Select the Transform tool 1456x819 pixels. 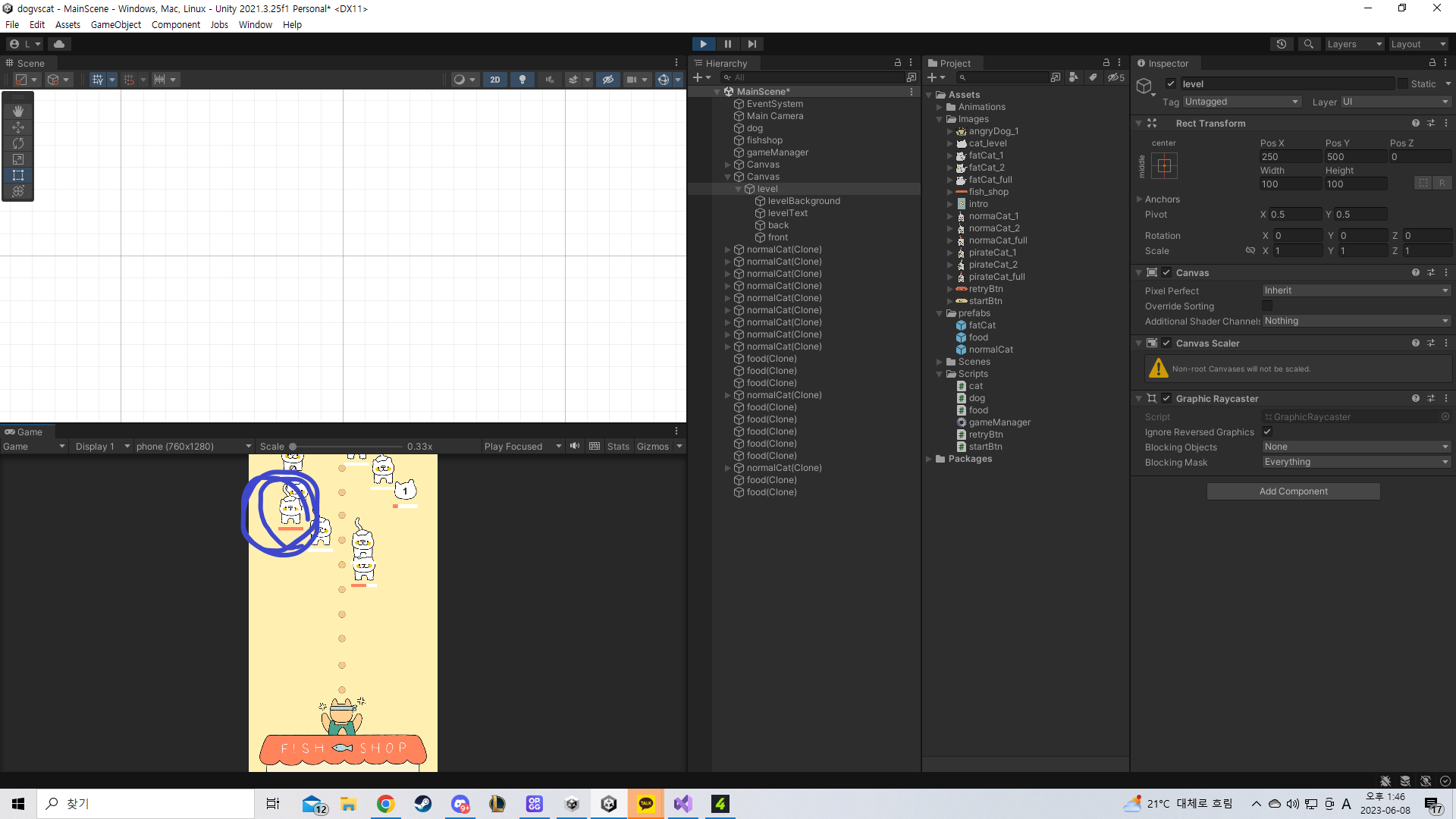pyautogui.click(x=18, y=191)
